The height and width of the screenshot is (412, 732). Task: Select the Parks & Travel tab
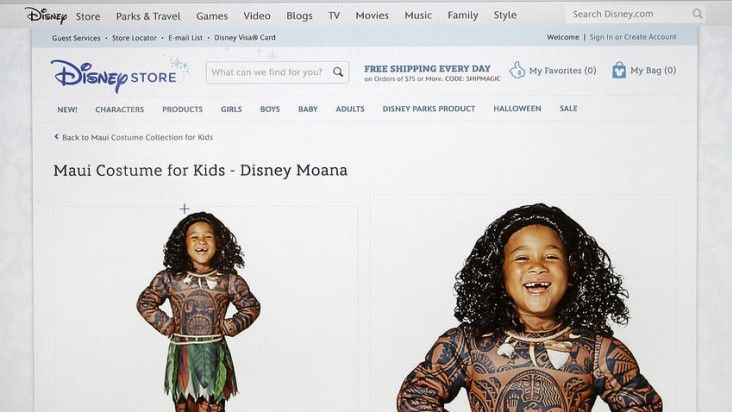click(148, 16)
